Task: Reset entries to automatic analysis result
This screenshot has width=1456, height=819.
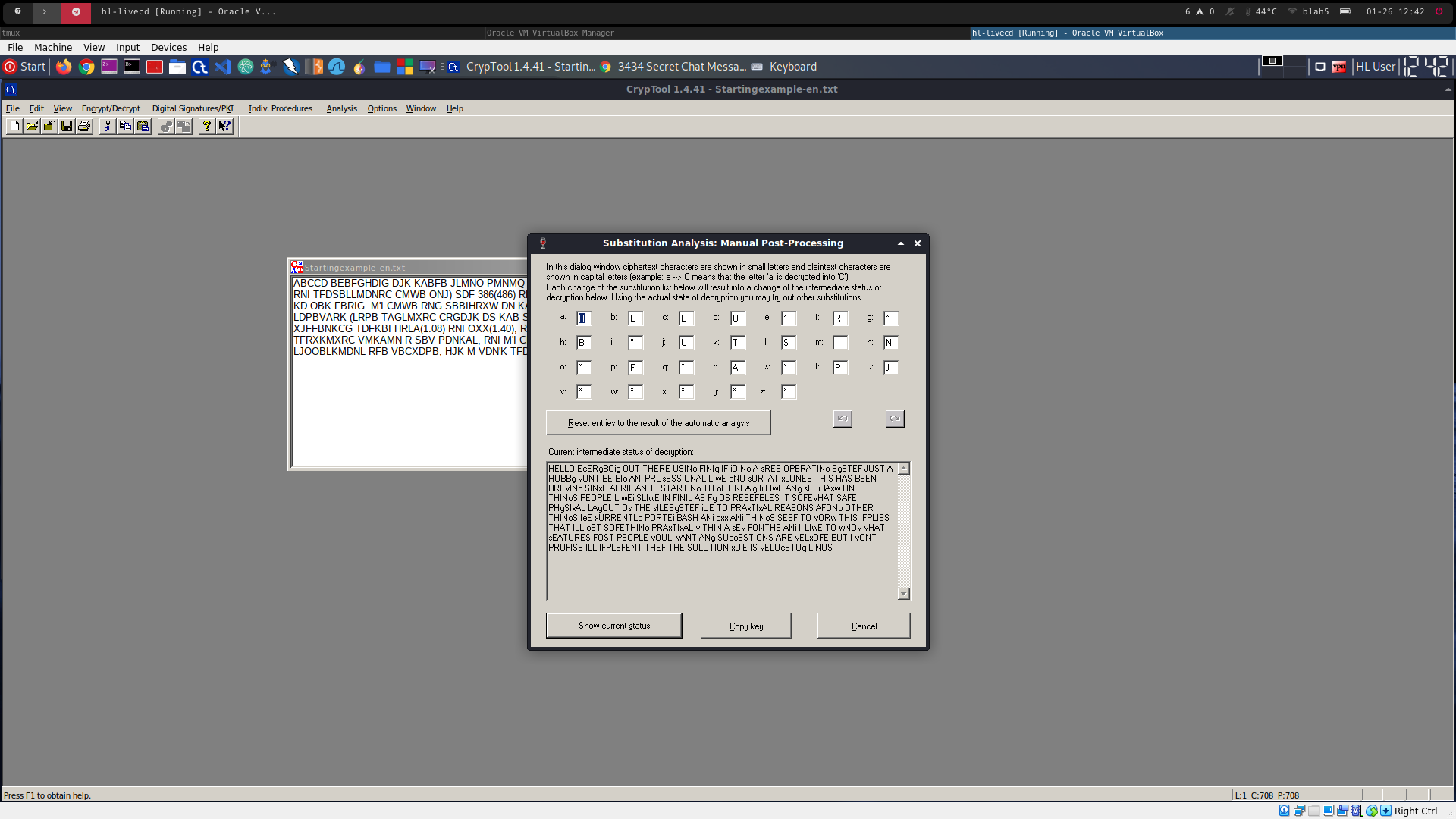Action: tap(657, 423)
